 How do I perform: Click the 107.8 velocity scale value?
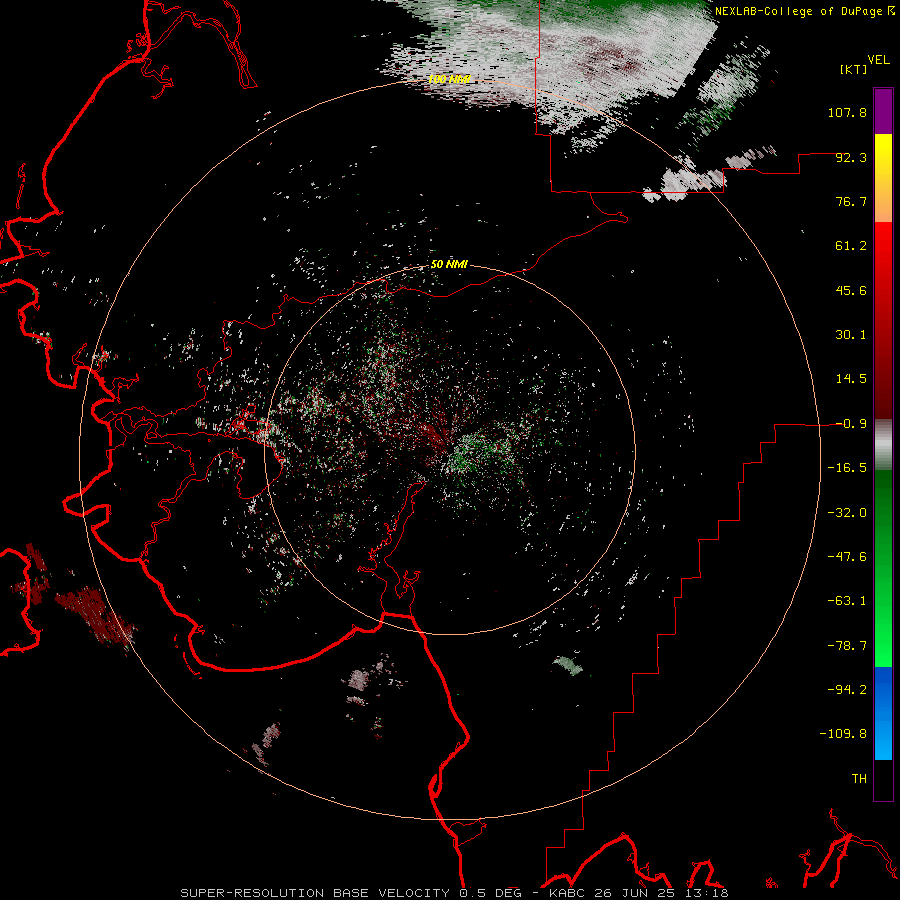tap(847, 112)
